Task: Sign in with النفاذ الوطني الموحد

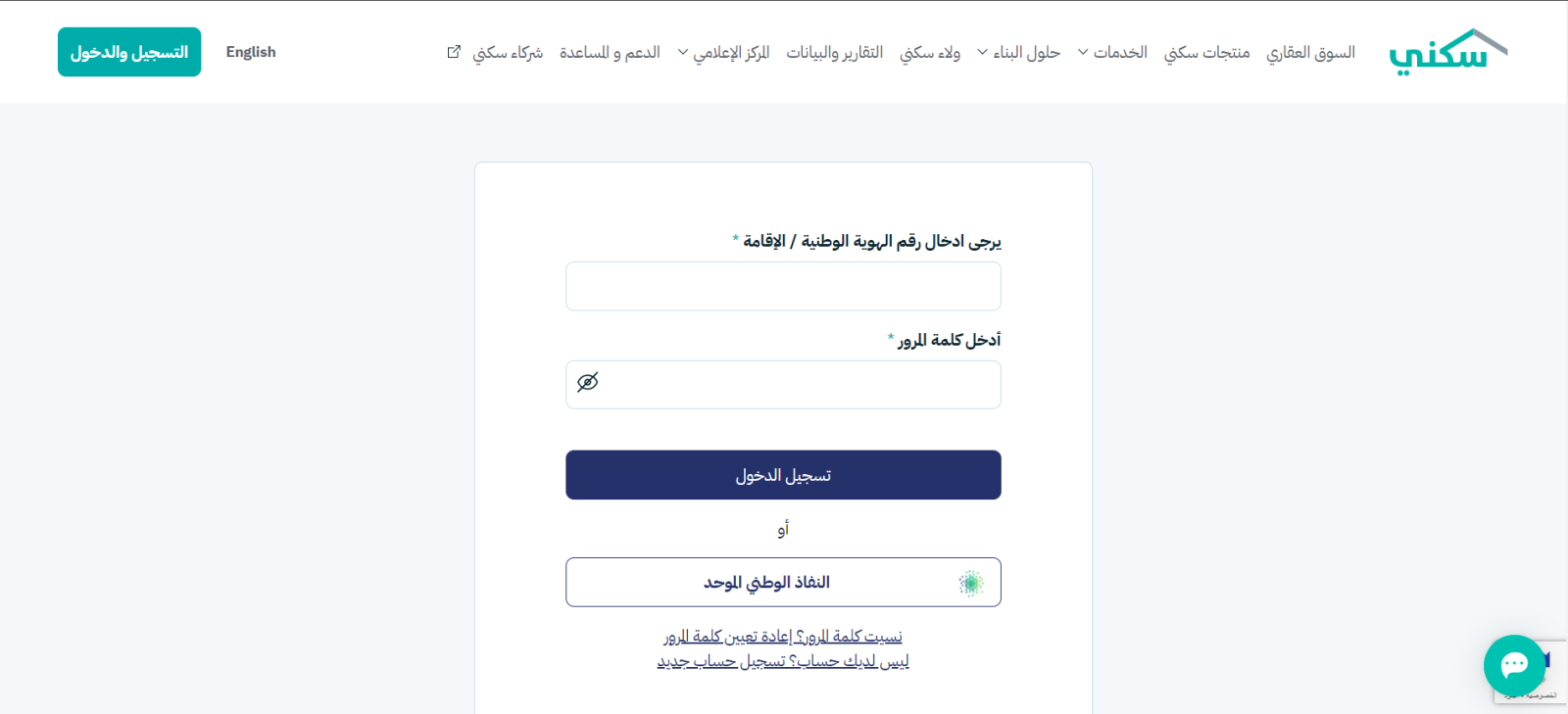Action: (783, 583)
